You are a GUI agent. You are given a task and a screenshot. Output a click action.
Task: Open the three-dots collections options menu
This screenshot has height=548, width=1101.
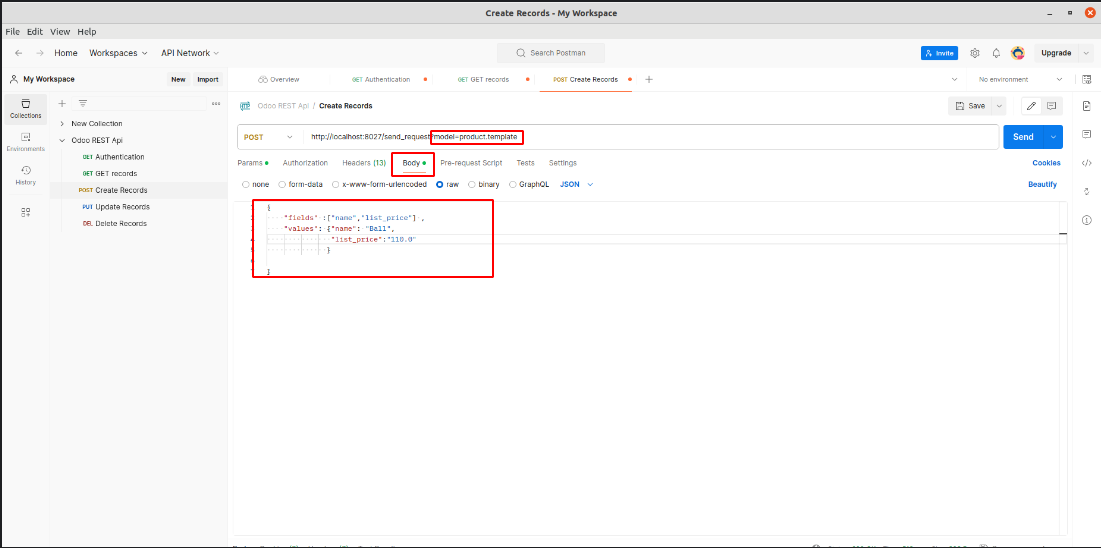point(216,103)
